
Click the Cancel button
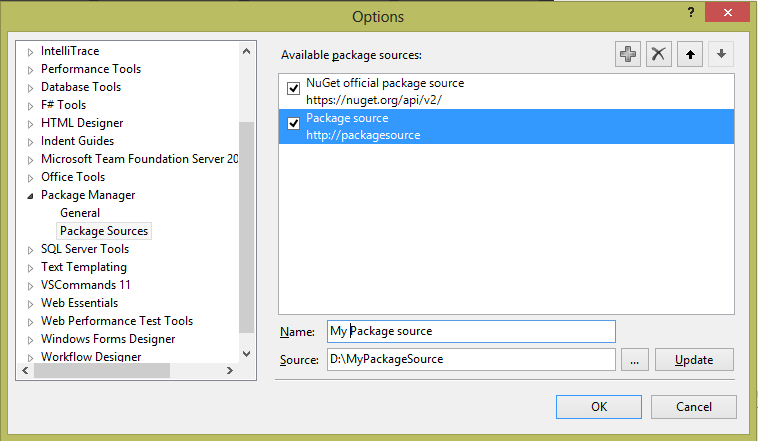coord(693,407)
